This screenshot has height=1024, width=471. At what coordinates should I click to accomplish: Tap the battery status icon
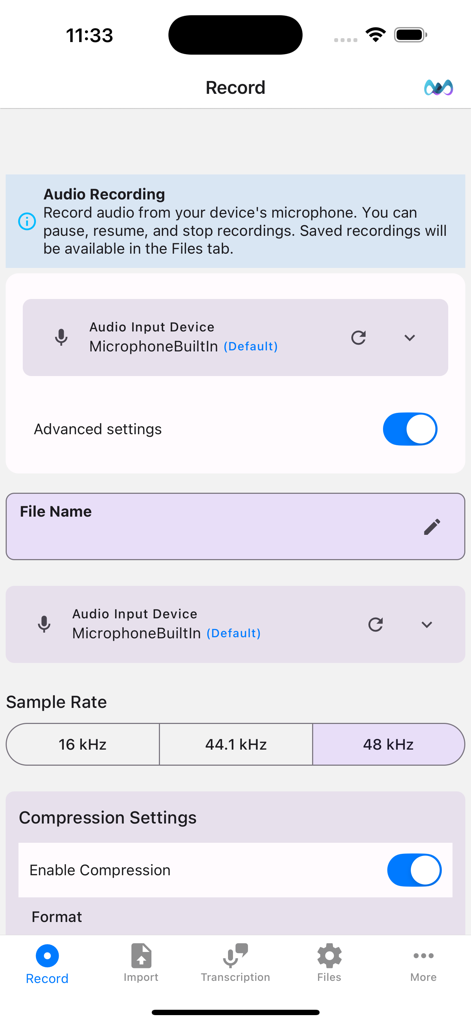tap(411, 35)
